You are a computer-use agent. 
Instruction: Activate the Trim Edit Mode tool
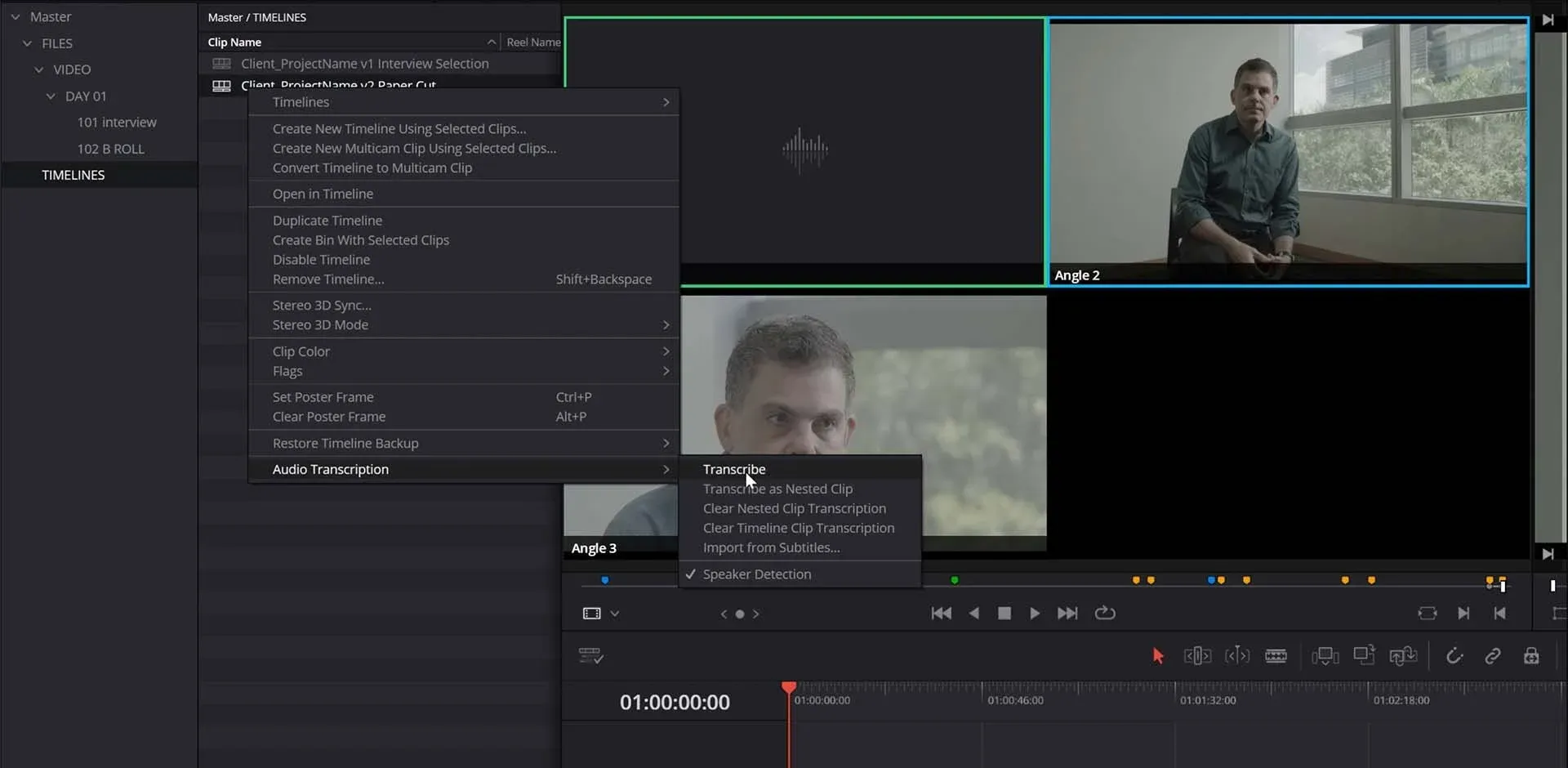pos(1197,656)
